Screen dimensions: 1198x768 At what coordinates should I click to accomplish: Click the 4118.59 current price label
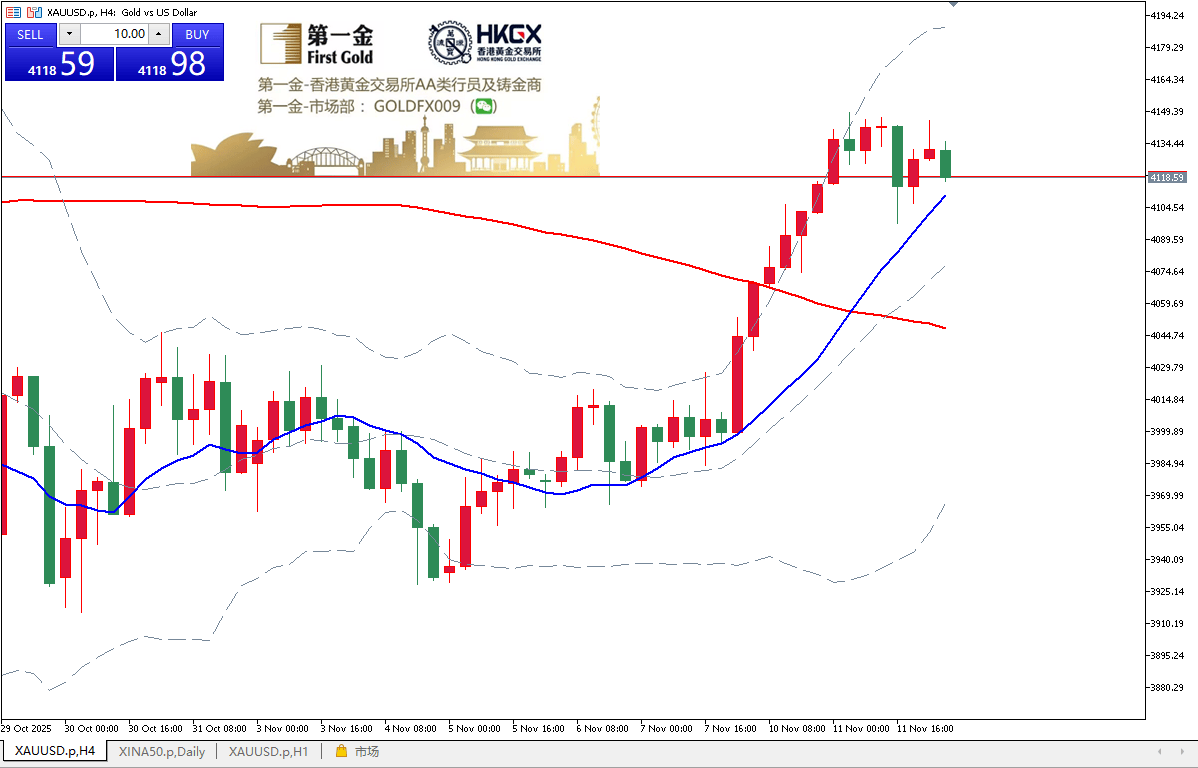click(x=1167, y=177)
